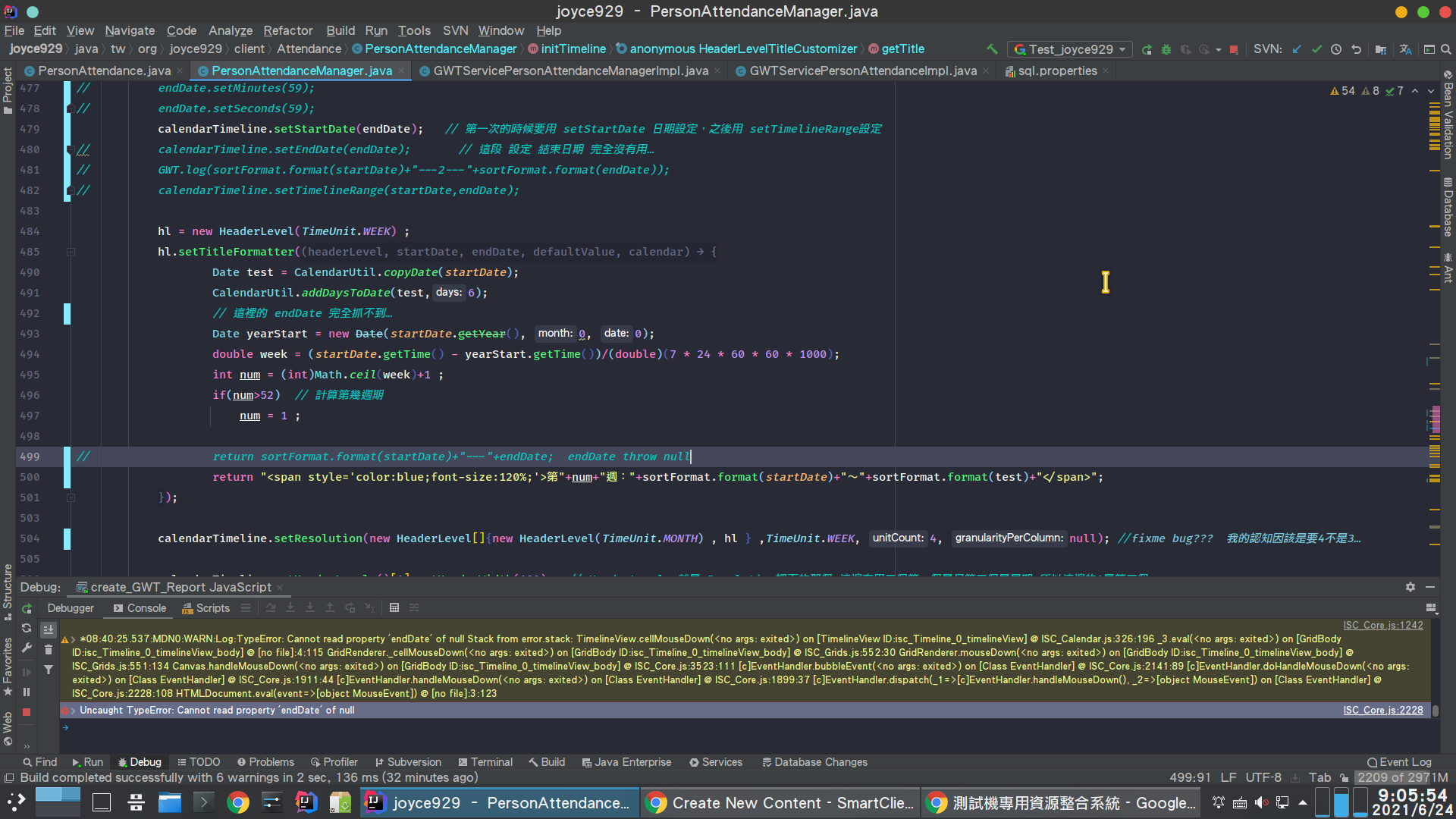Screen dimensions: 1456x819
Task: Click the Rerun icon in Debug panel
Action: pyautogui.click(x=27, y=608)
